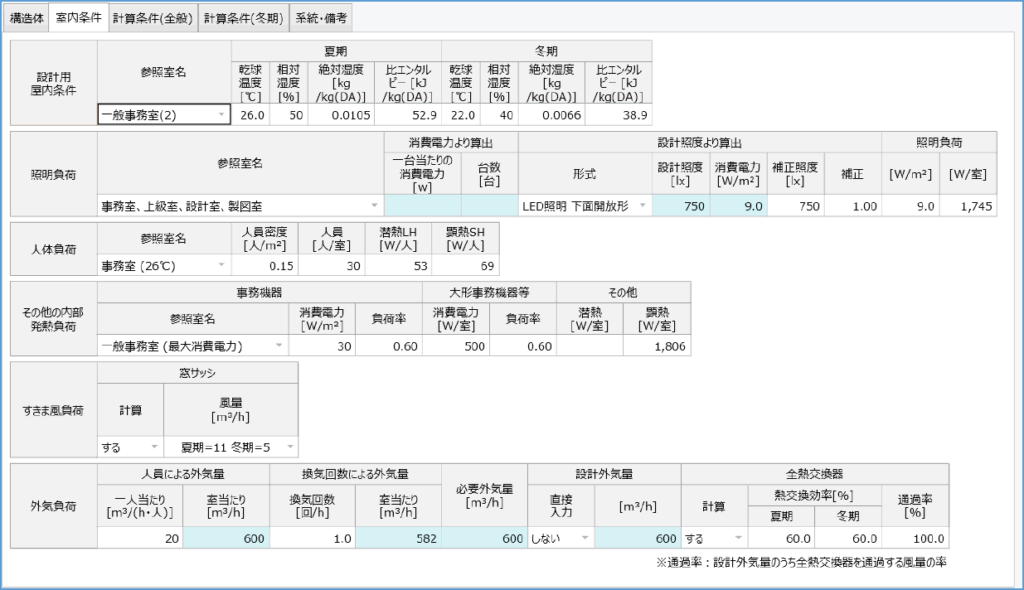Click the 消費電力 9.0 W/m² field
The width and height of the screenshot is (1024, 590).
(740, 206)
